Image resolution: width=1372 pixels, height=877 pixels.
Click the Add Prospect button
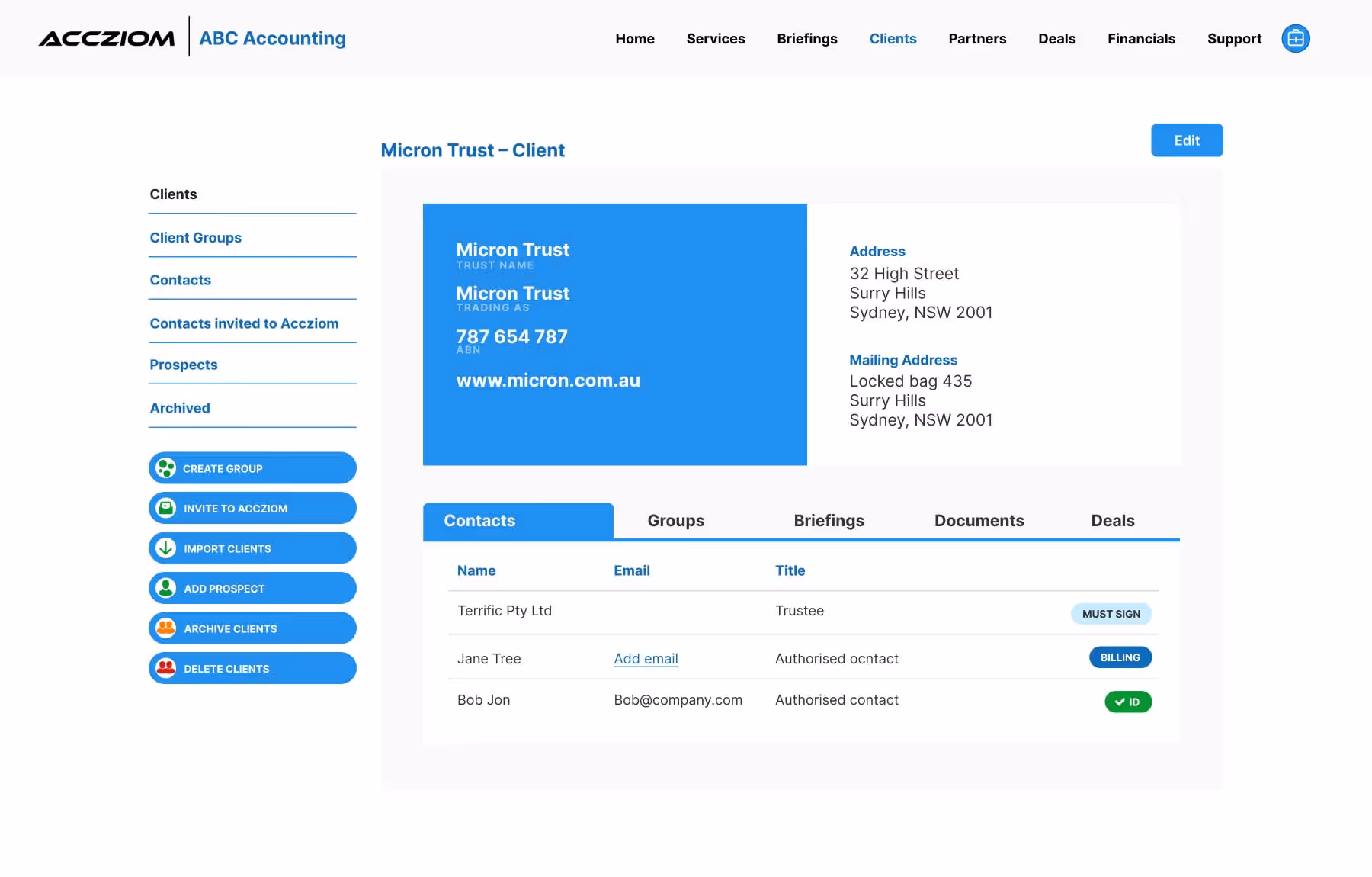pyautogui.click(x=252, y=588)
